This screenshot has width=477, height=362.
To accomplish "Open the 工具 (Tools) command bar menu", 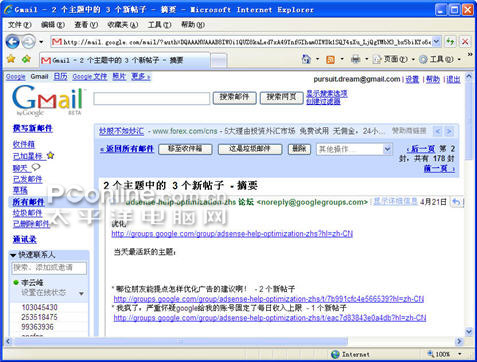I will [439, 59].
